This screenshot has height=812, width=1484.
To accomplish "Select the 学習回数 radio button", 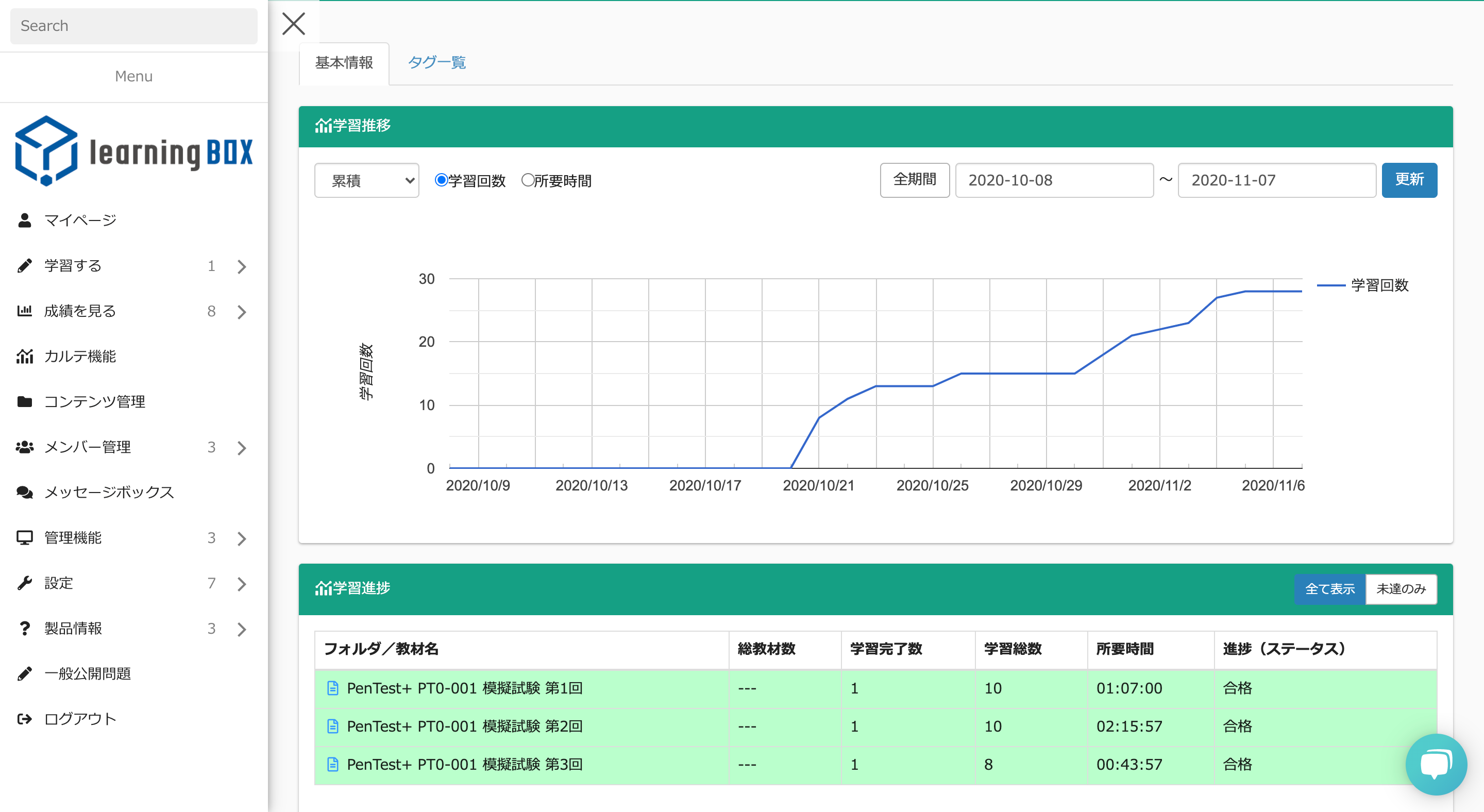I will tap(441, 180).
